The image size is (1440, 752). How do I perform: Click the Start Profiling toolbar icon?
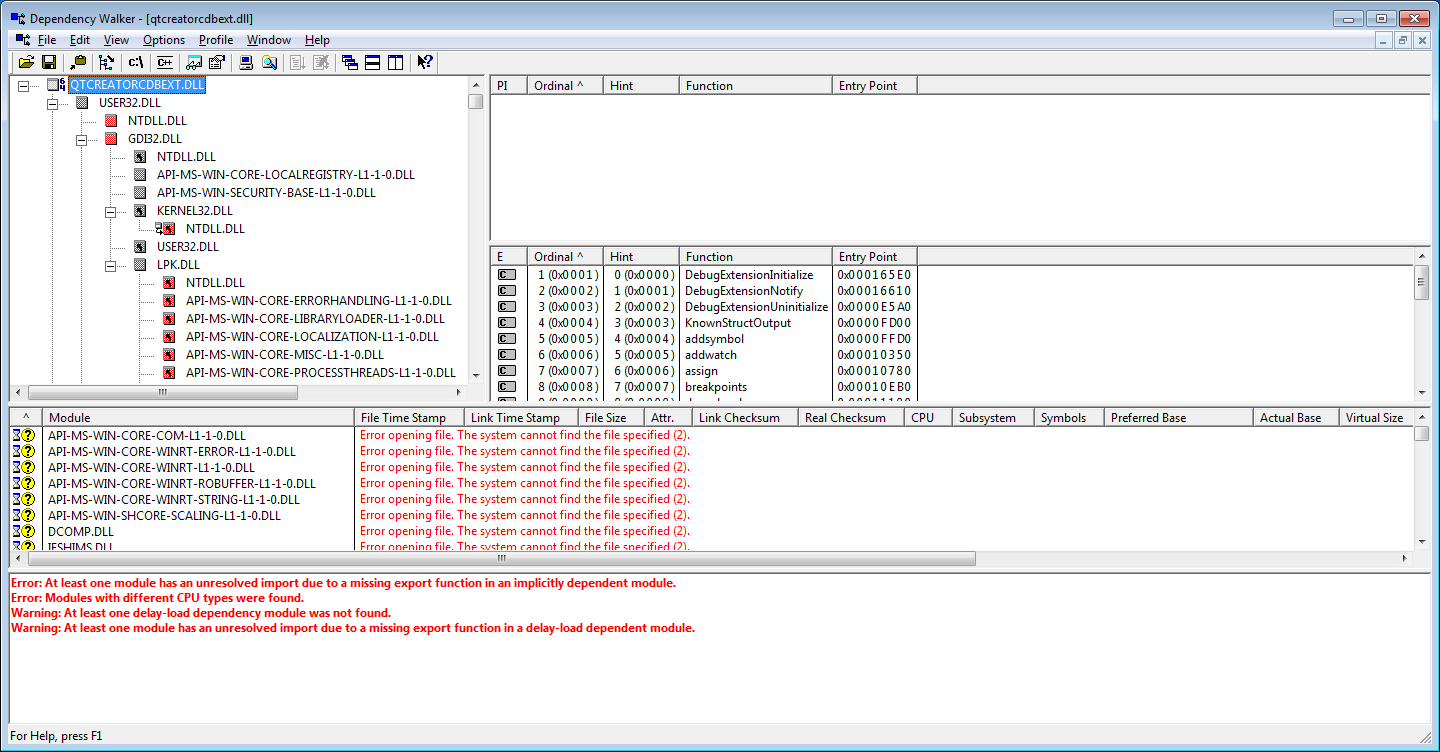point(298,62)
